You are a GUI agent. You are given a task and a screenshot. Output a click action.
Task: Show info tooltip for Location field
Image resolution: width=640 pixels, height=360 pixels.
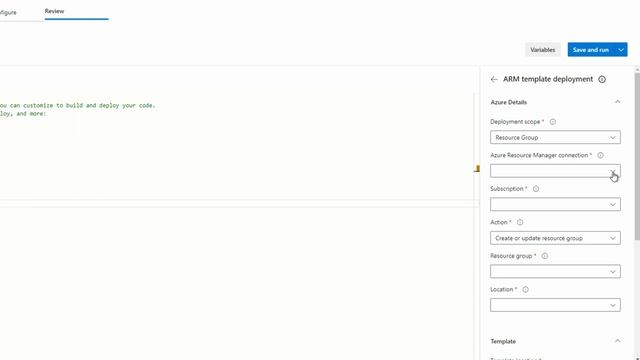pyautogui.click(x=525, y=289)
